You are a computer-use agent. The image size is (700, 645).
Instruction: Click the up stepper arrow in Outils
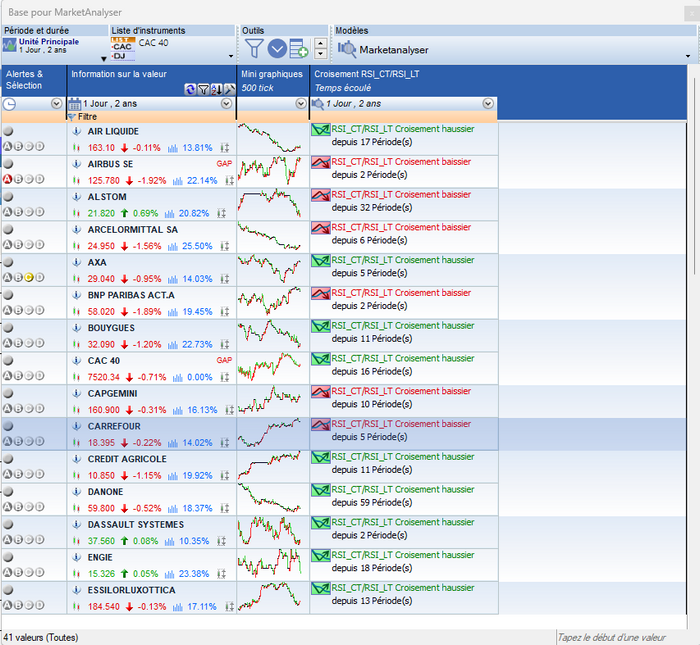pos(321,44)
